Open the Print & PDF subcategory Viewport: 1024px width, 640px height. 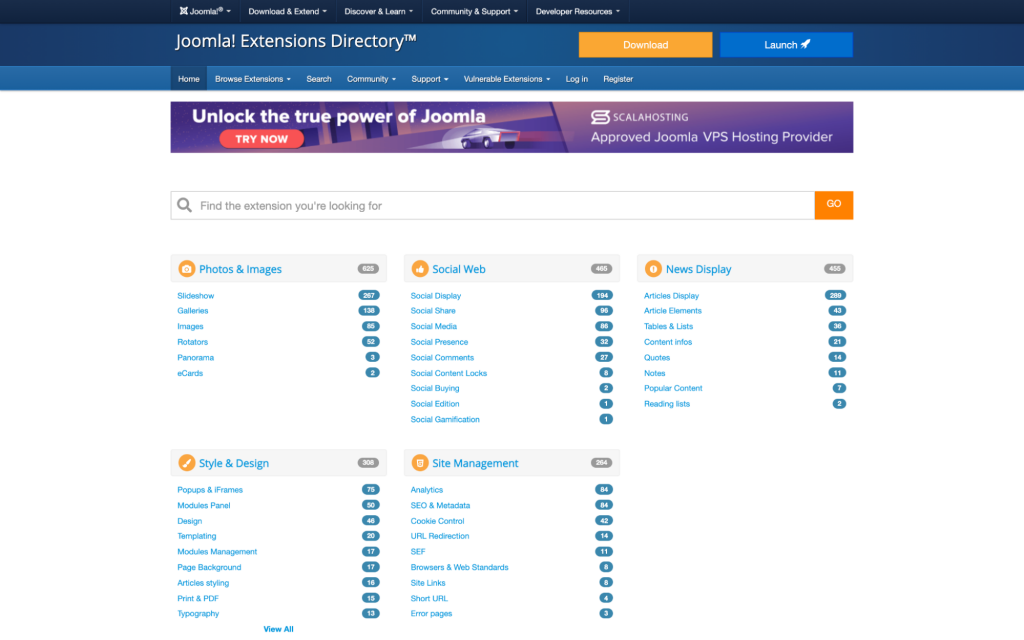(198, 598)
